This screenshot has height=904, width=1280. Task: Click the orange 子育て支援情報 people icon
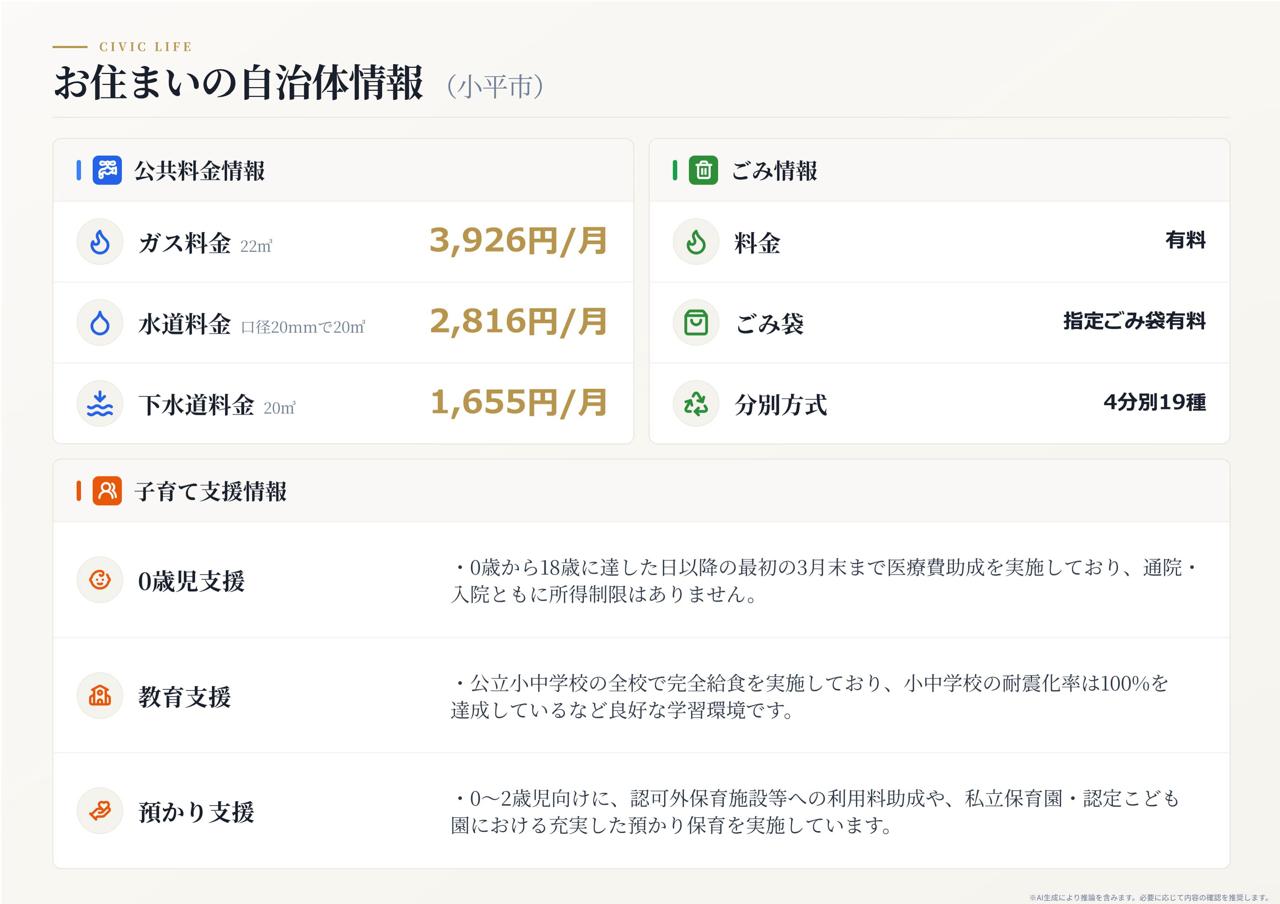pyautogui.click(x=107, y=491)
